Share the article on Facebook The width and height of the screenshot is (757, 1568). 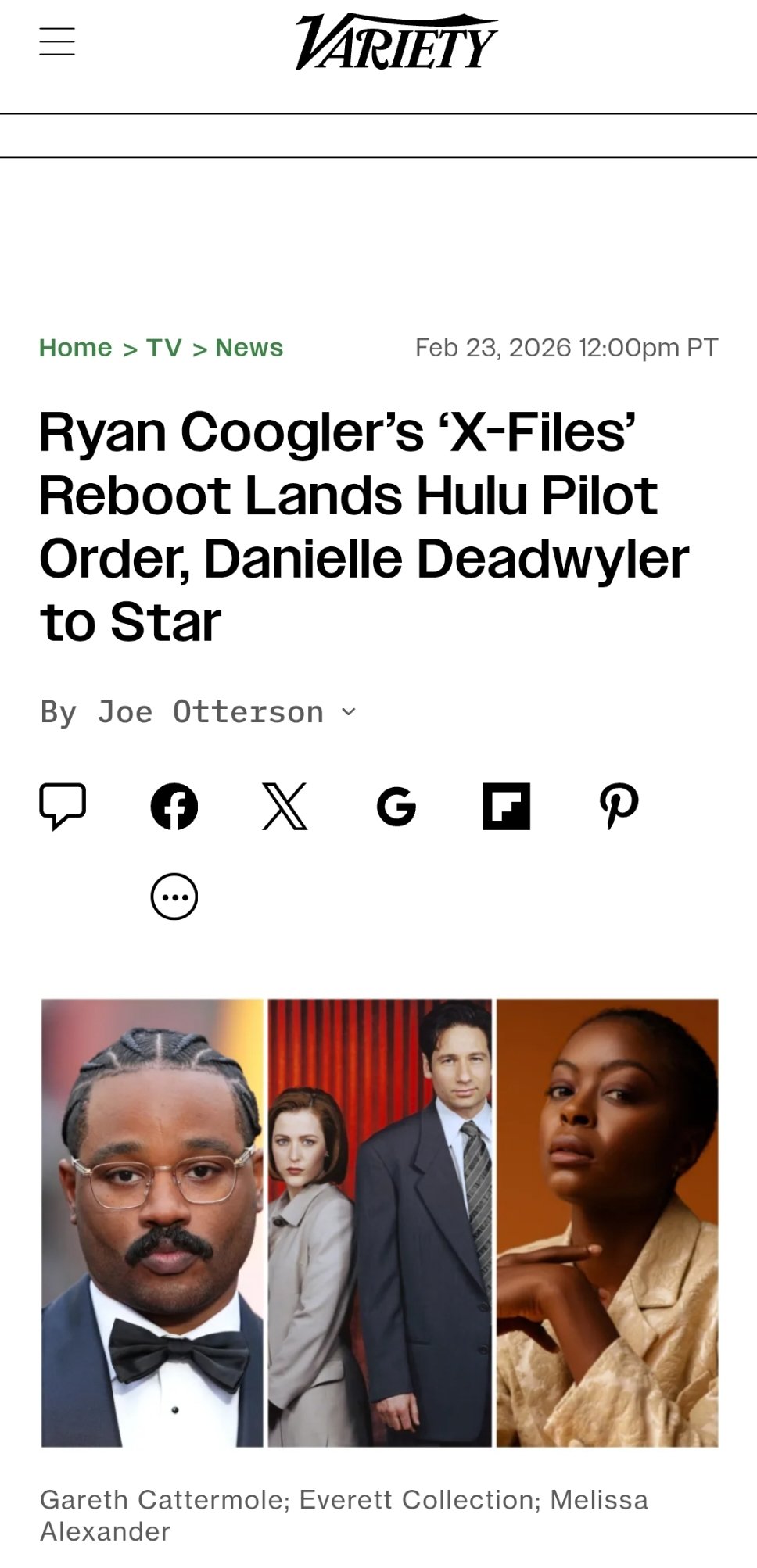174,806
